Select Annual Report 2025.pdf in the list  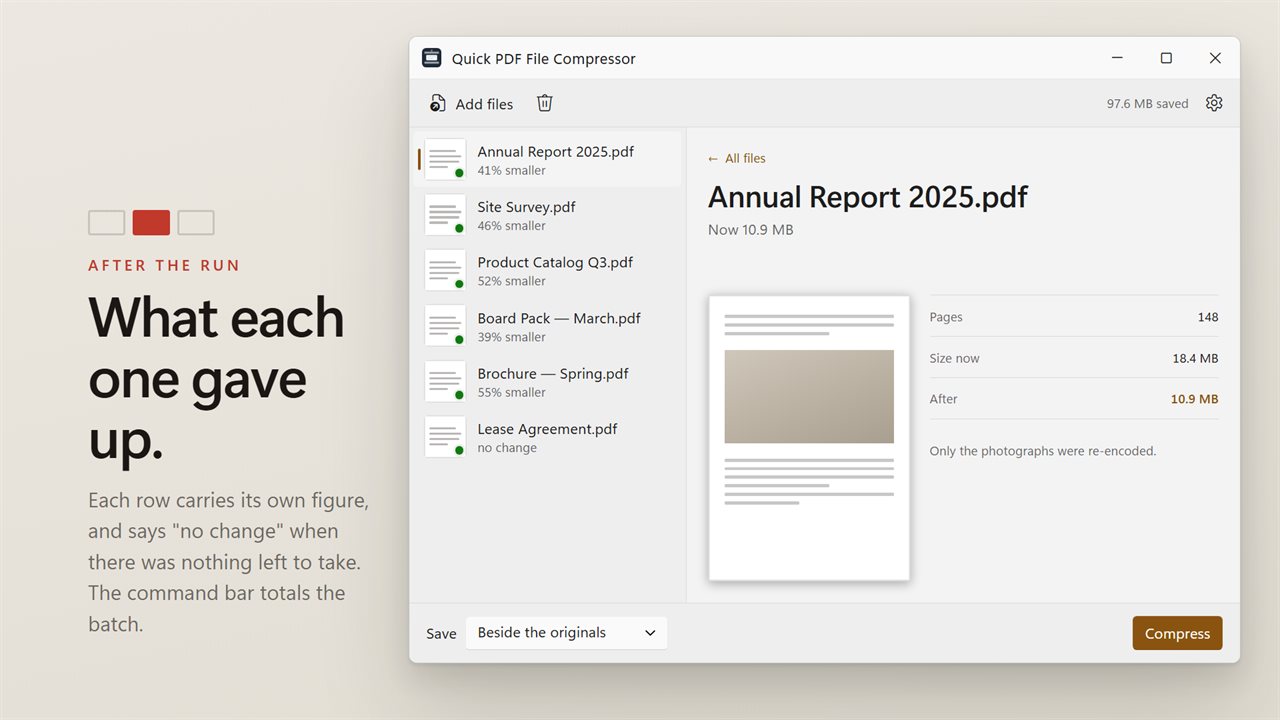click(548, 160)
